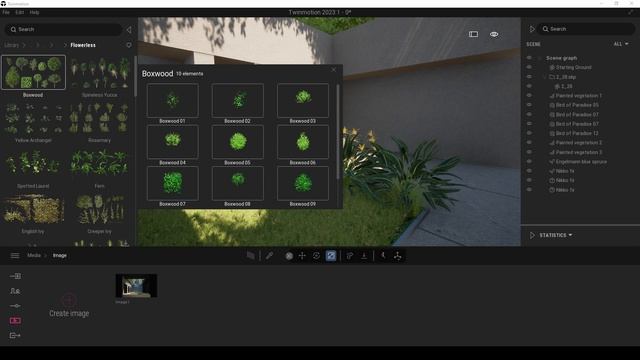Open the Fern plant category

100,167
